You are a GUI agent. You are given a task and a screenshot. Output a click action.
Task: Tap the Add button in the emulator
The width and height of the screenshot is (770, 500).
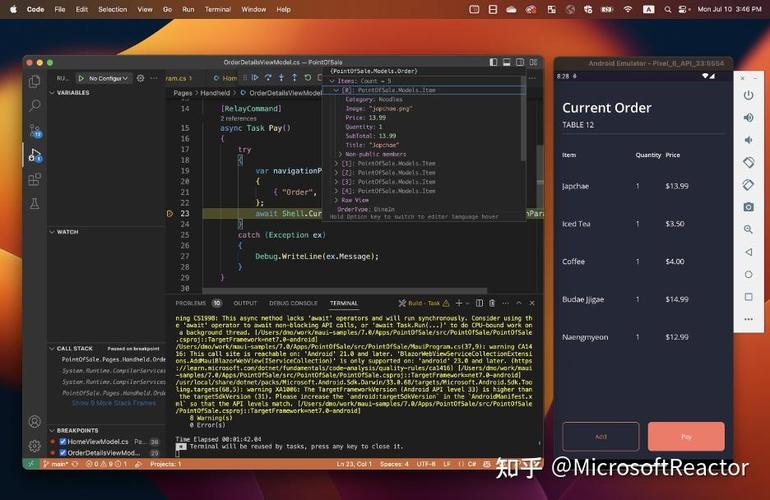click(x=600, y=436)
